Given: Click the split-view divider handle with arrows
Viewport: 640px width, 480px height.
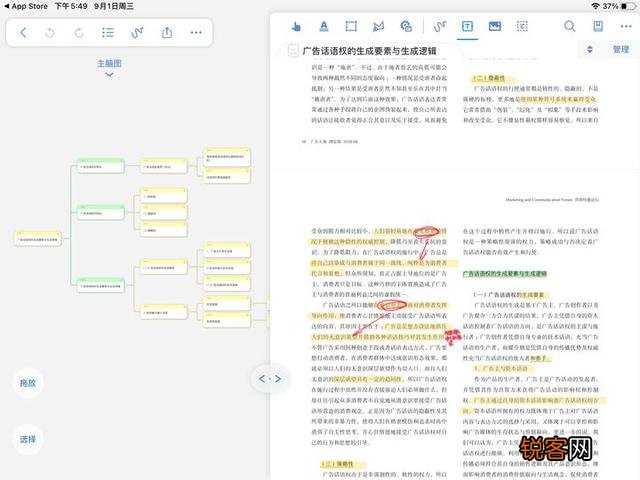Looking at the screenshot, I should pyautogui.click(x=270, y=379).
